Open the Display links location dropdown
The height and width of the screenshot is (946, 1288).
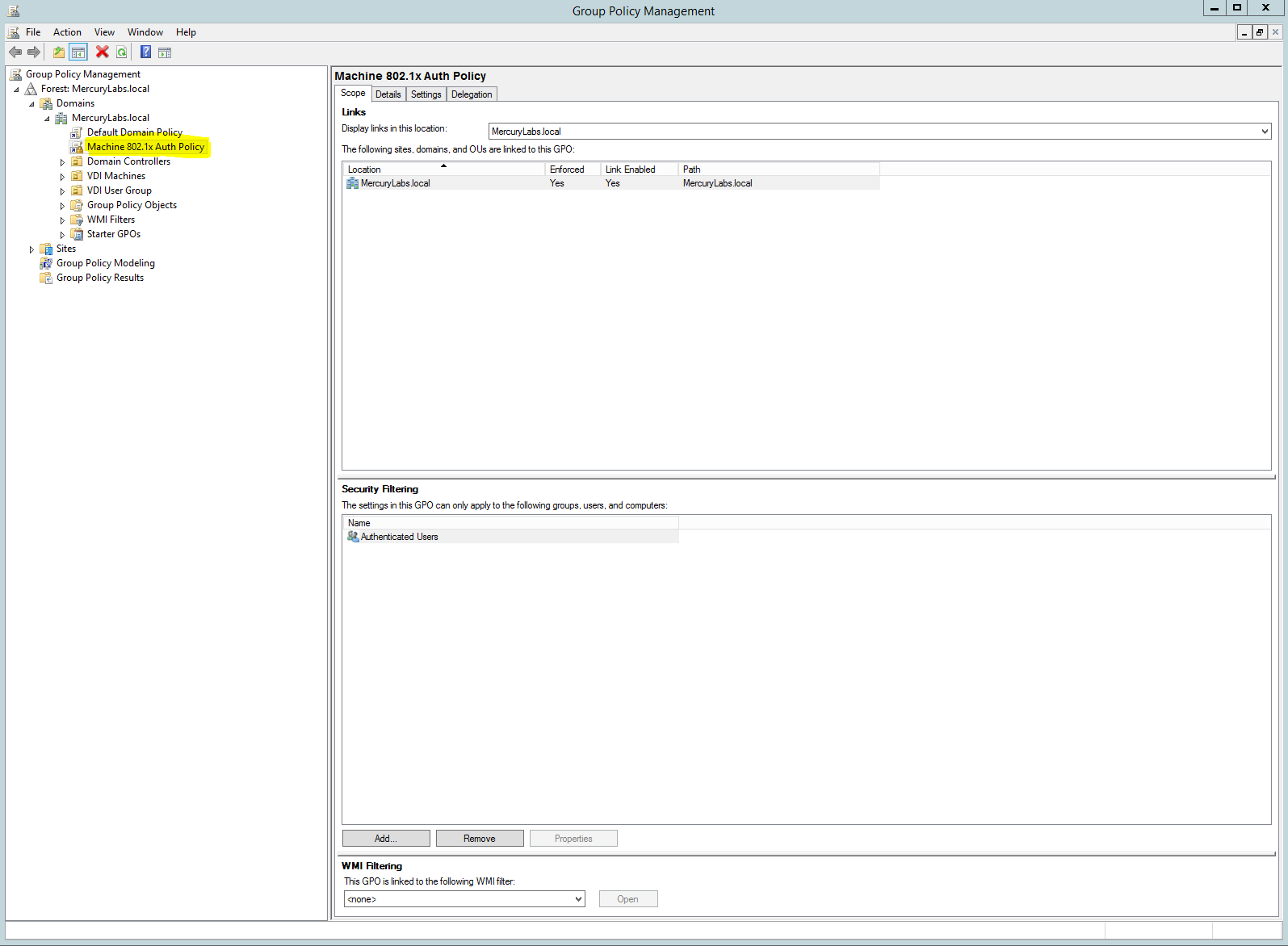coord(1265,132)
